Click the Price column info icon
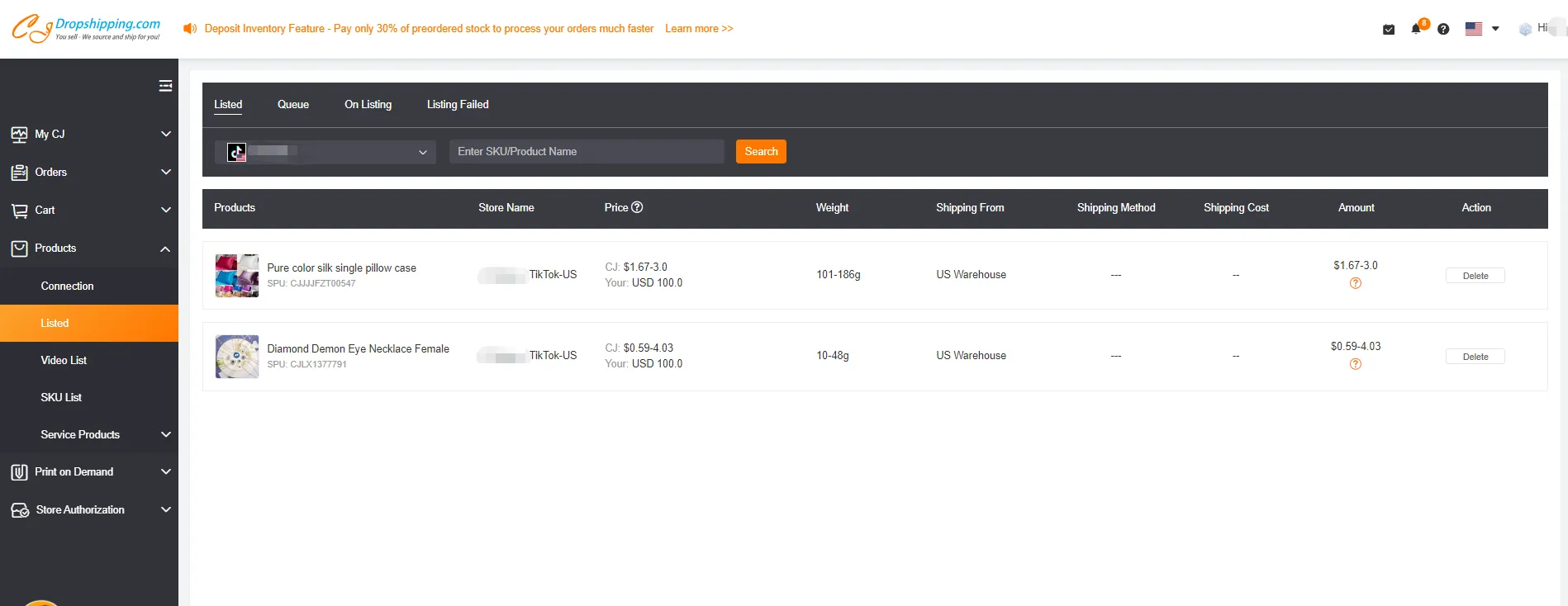1568x606 pixels. [637, 207]
